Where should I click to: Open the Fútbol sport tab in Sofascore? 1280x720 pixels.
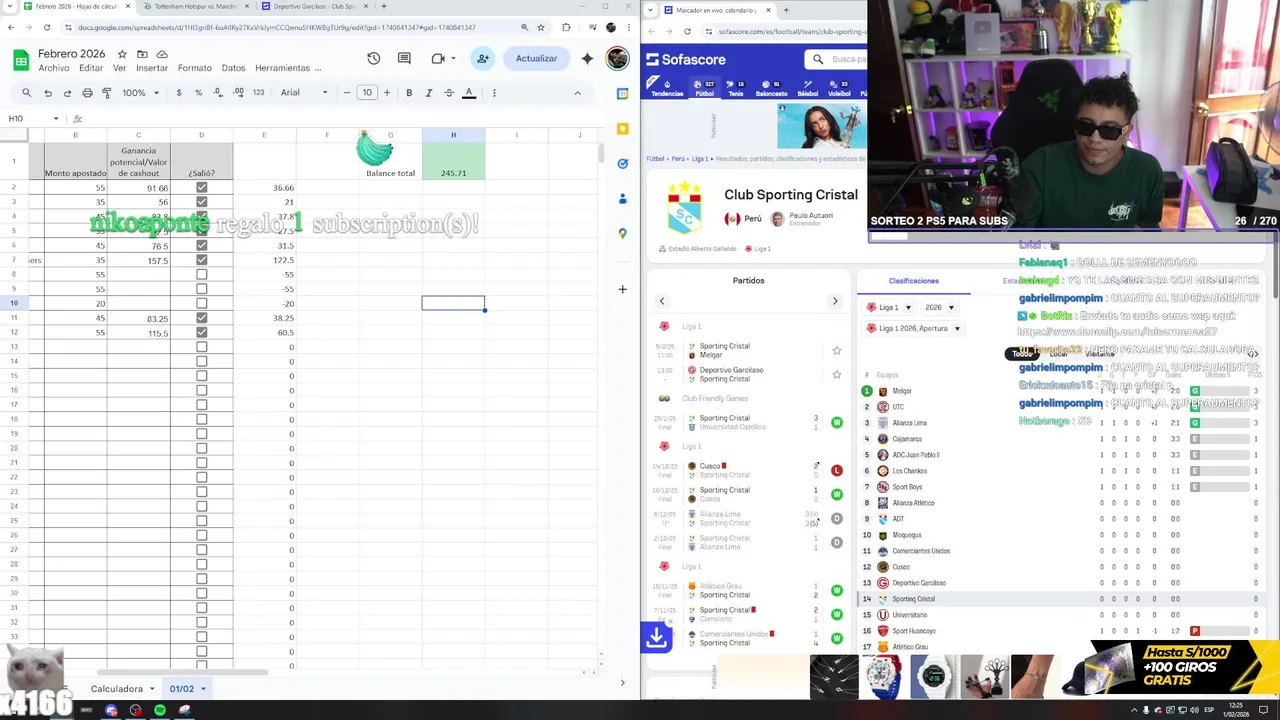tap(705, 89)
